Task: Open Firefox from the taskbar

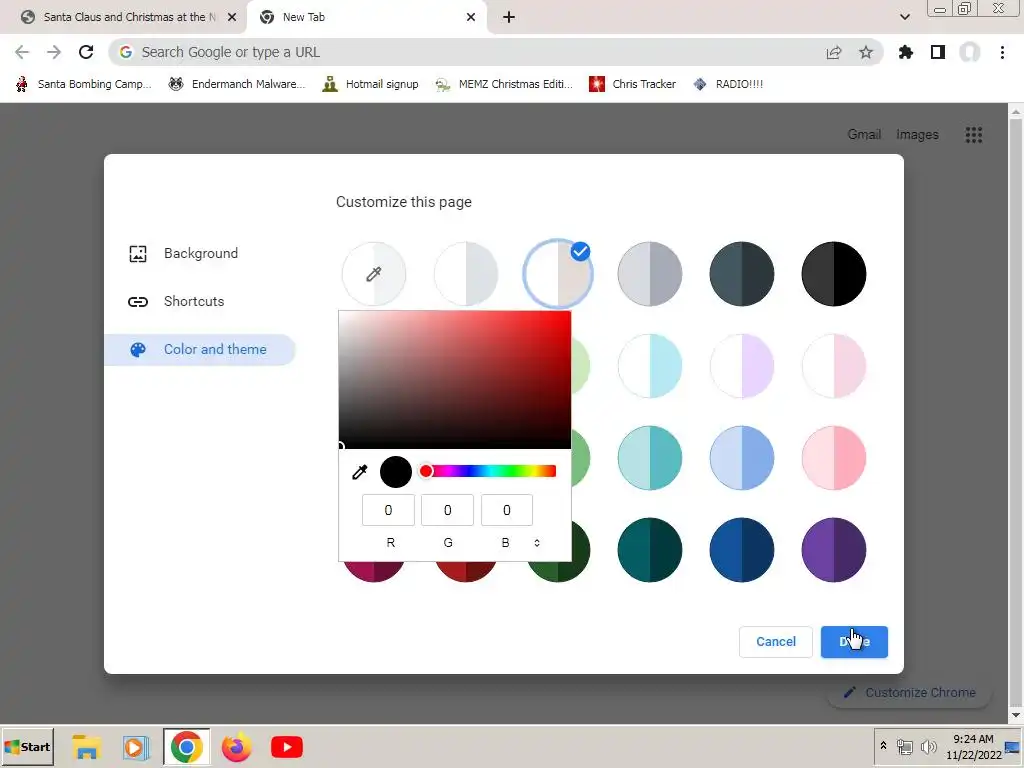Action: click(236, 747)
